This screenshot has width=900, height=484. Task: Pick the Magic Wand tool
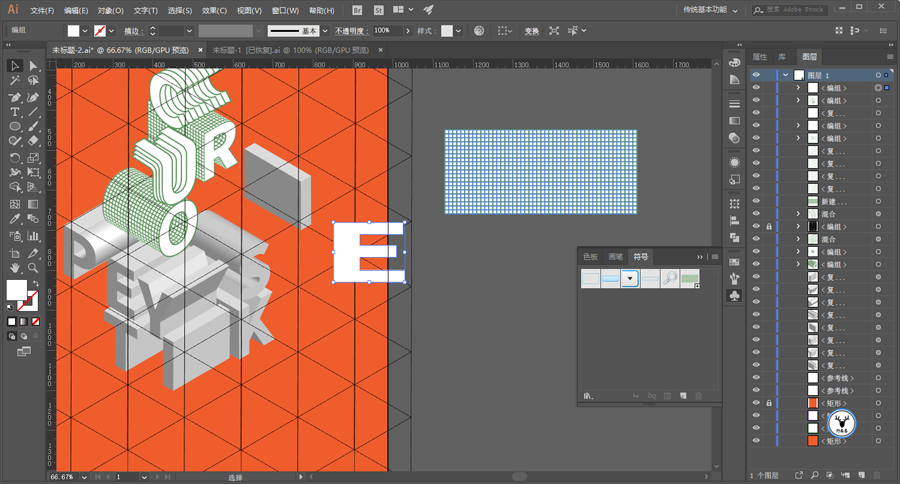(15, 81)
